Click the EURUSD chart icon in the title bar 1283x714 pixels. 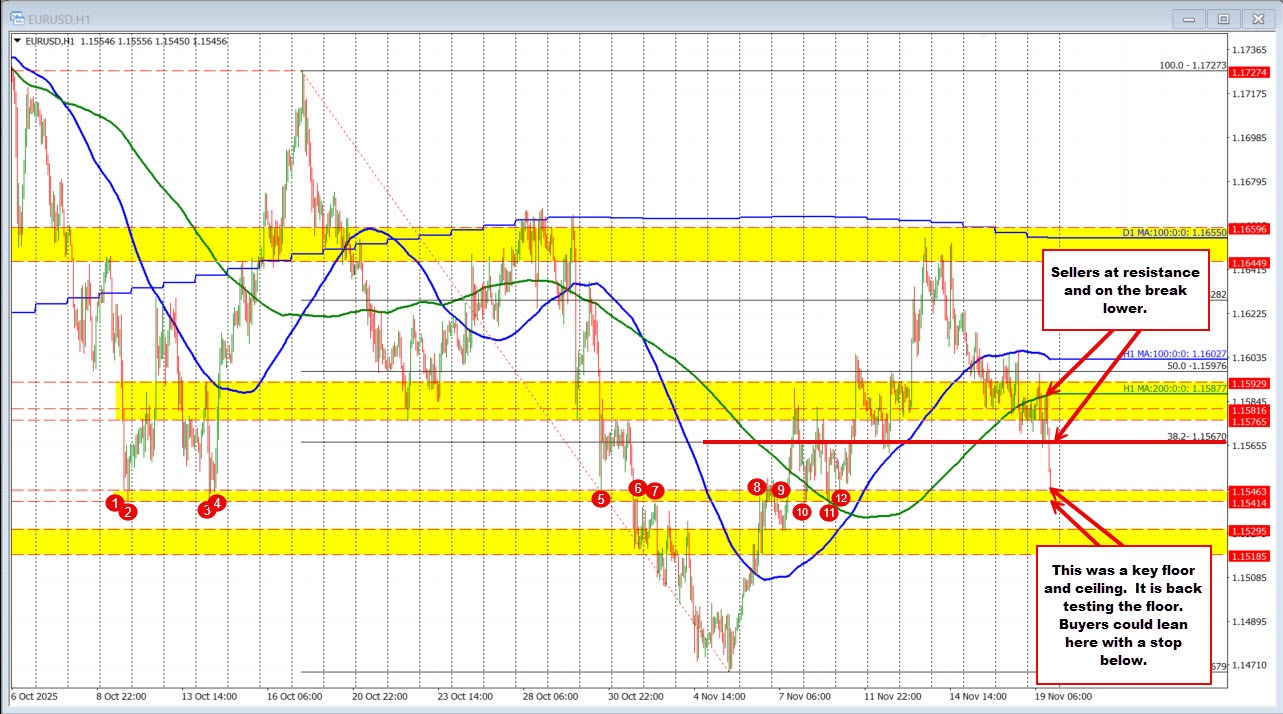(x=18, y=17)
